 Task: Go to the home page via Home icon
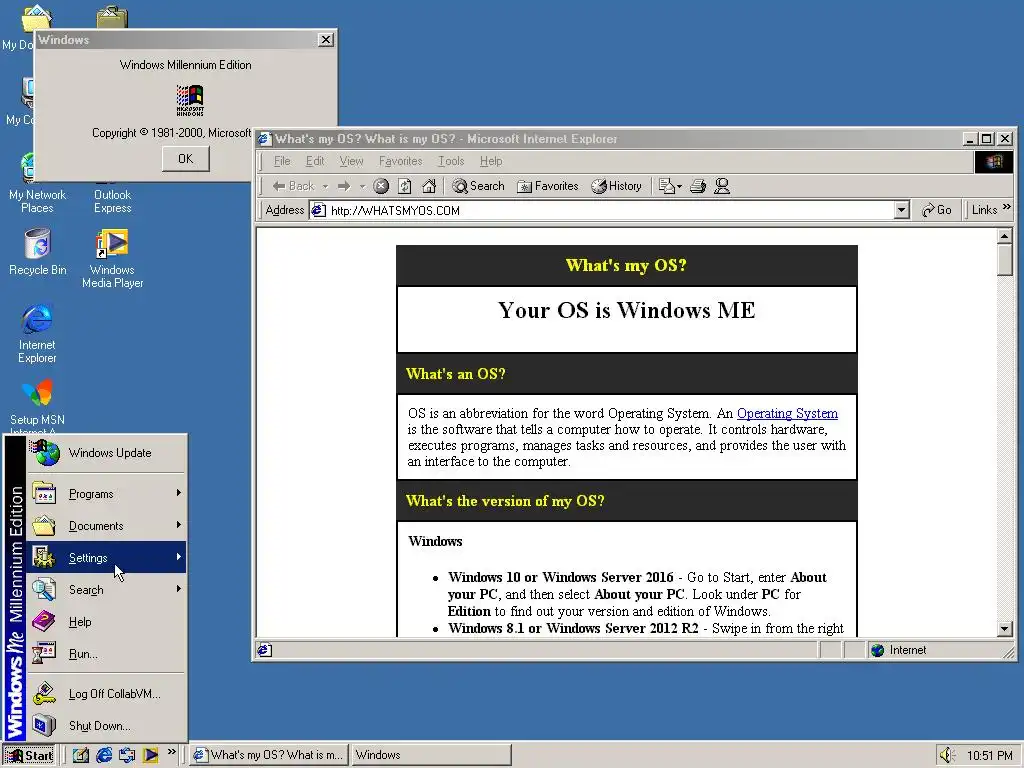(429, 186)
